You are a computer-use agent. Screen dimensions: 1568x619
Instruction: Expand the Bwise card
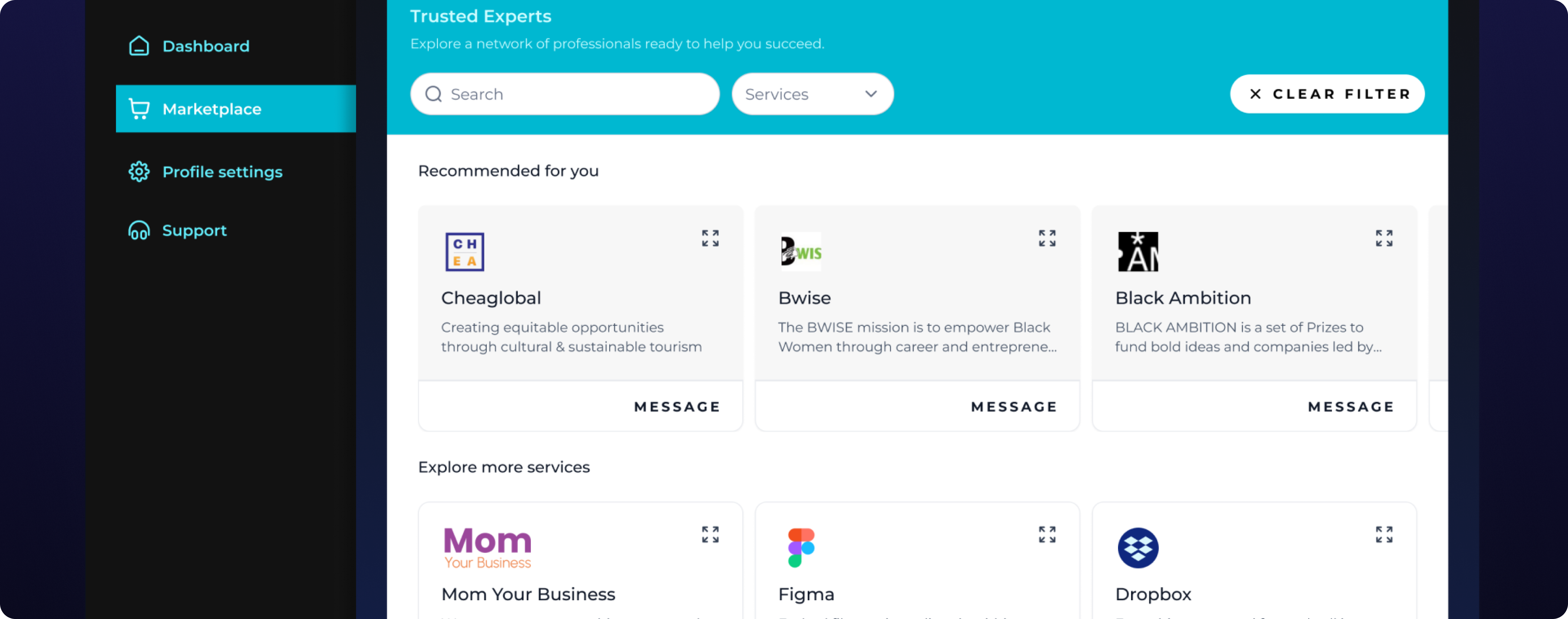coord(1047,238)
